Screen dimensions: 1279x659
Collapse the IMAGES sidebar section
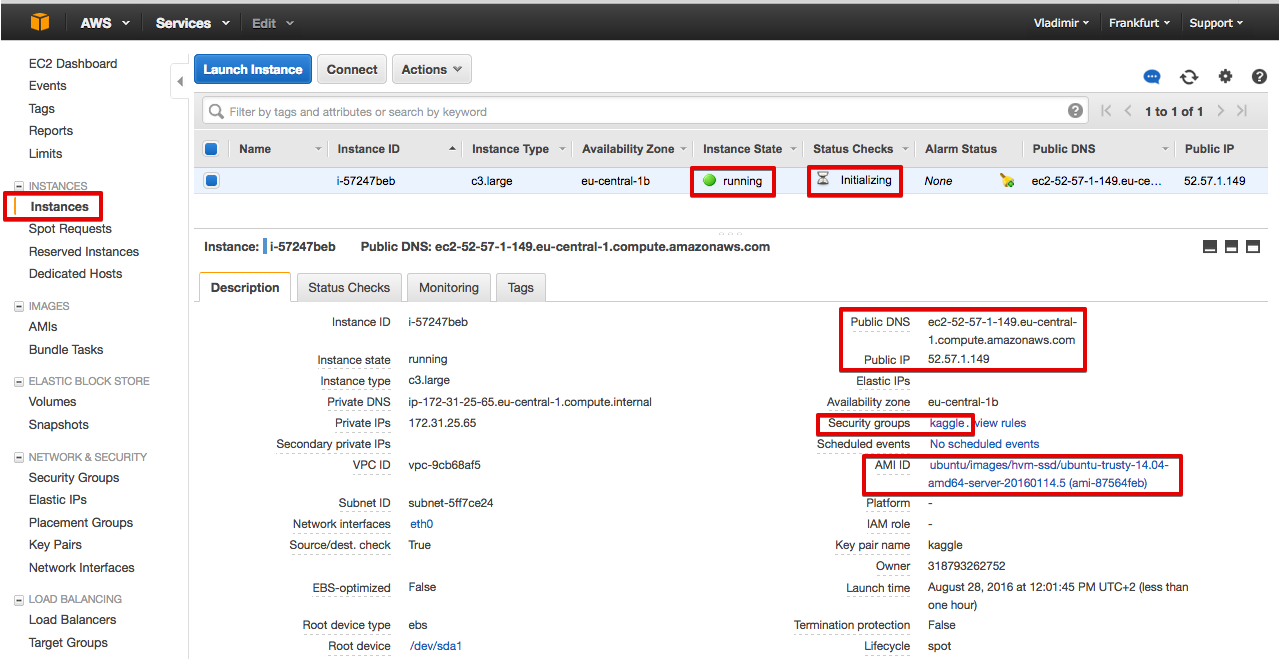coord(19,306)
